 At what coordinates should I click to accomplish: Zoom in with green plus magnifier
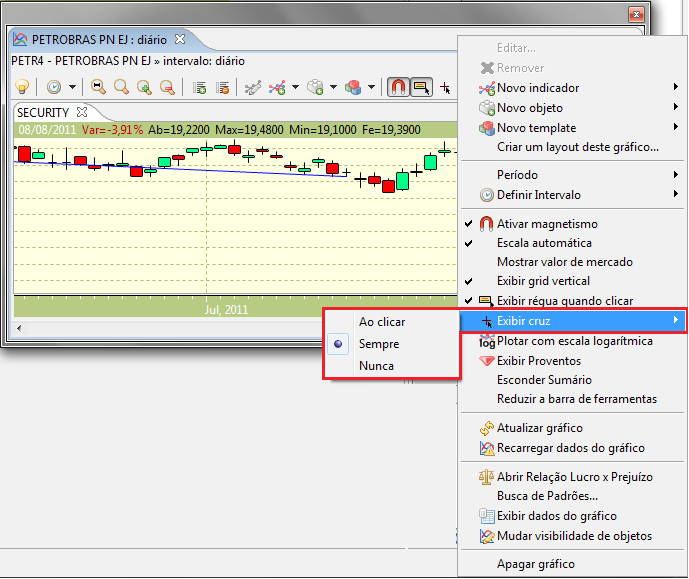(144, 87)
